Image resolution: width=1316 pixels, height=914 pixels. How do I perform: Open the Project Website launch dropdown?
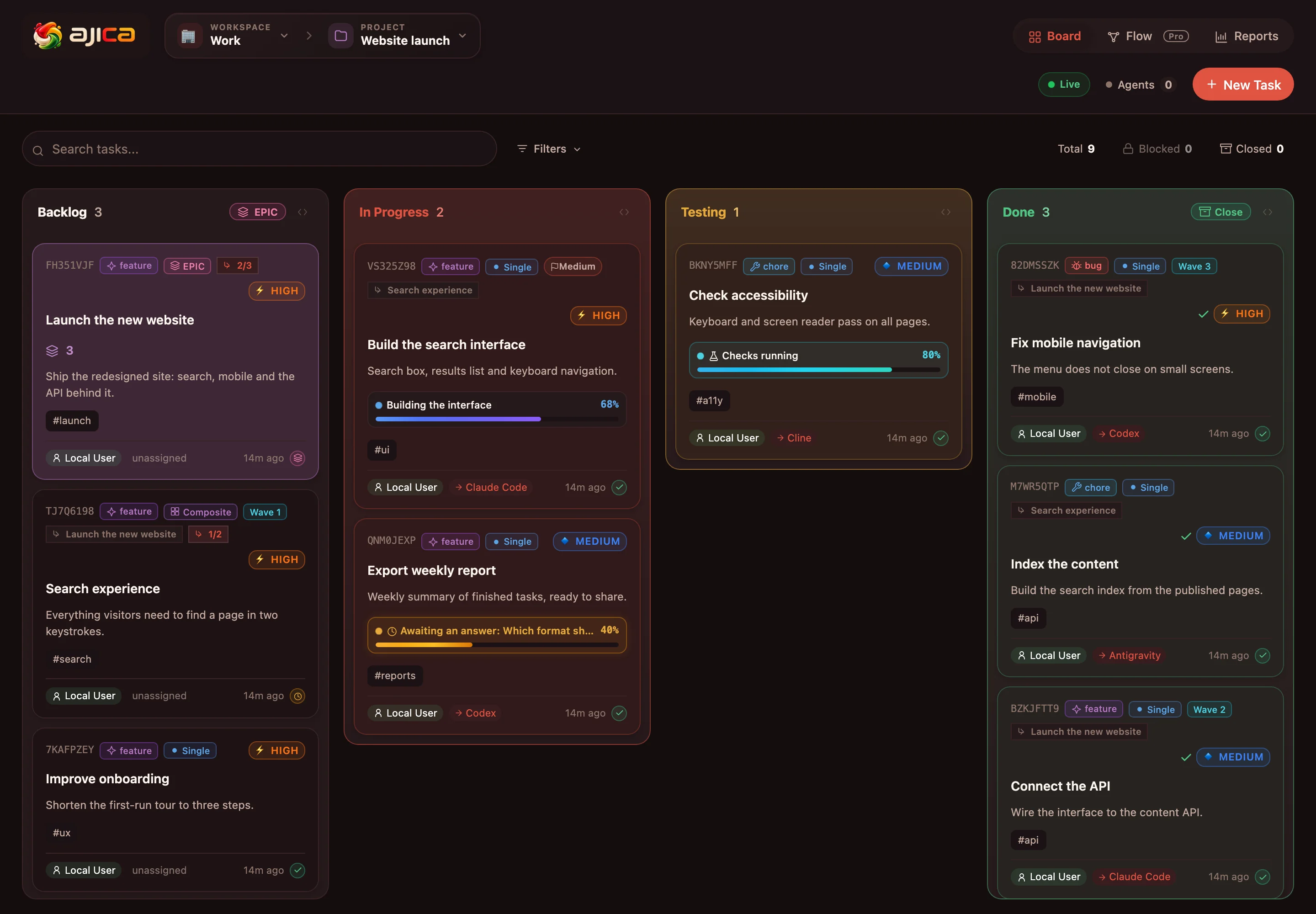point(398,36)
